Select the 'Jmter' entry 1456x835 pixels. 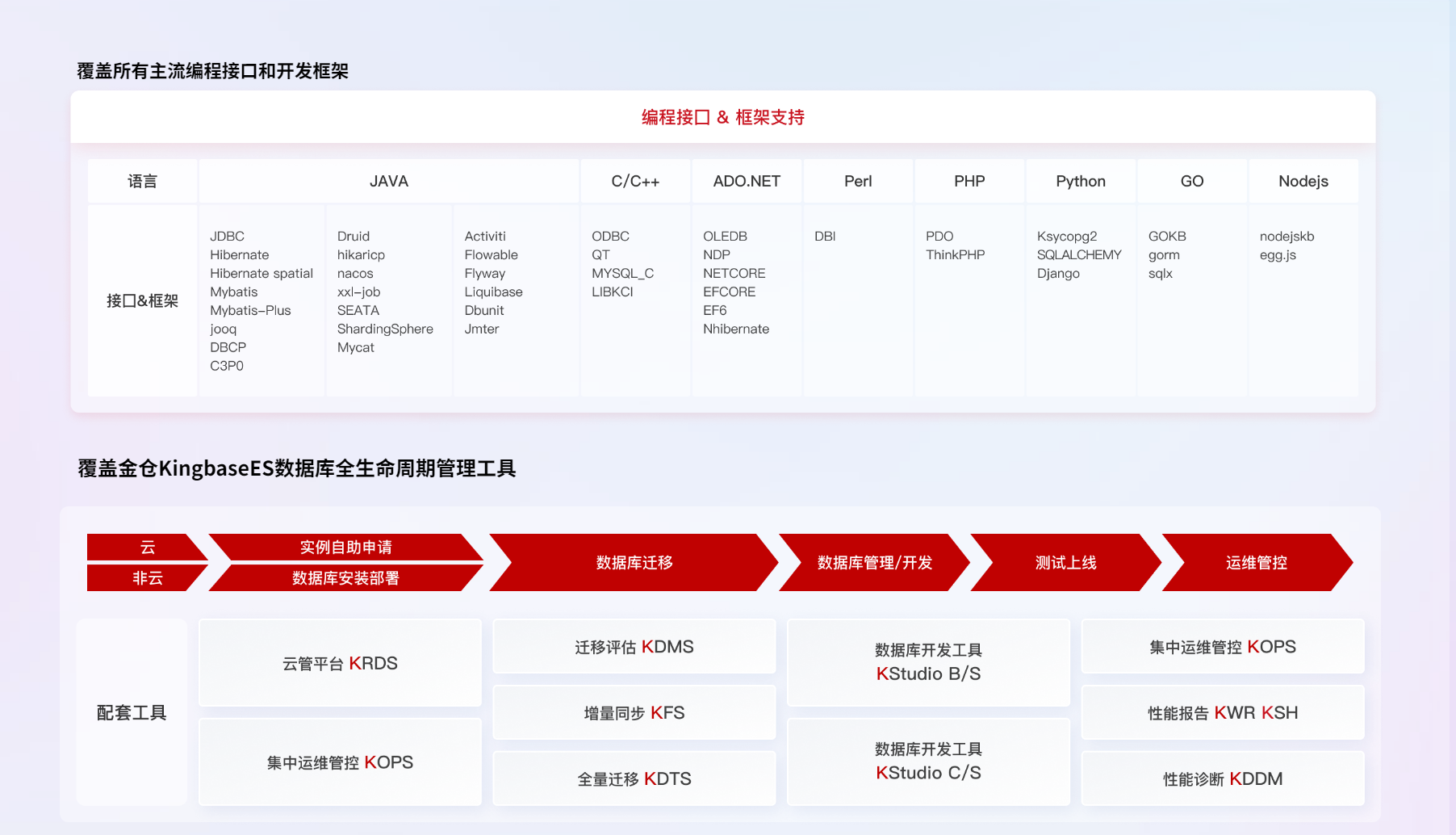(x=482, y=329)
